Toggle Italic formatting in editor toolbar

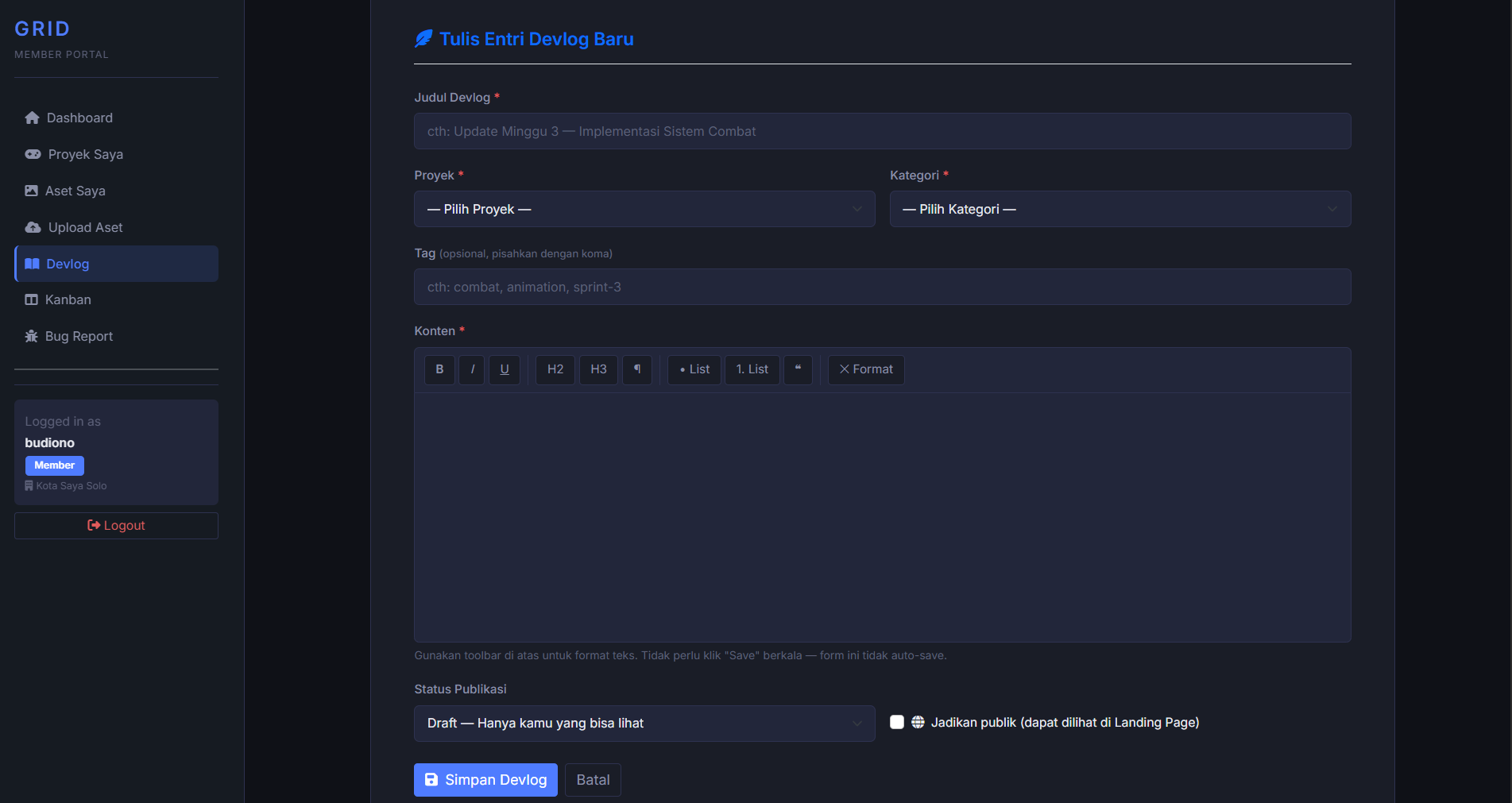coord(472,369)
